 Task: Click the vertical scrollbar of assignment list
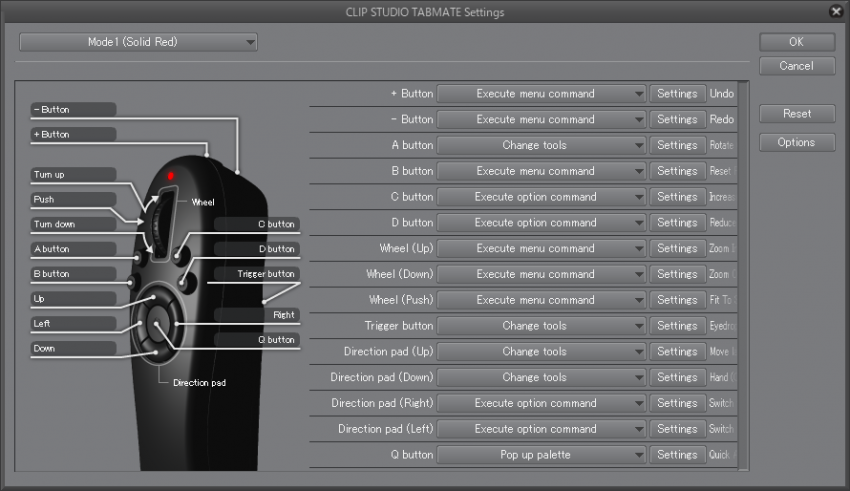pos(743,276)
